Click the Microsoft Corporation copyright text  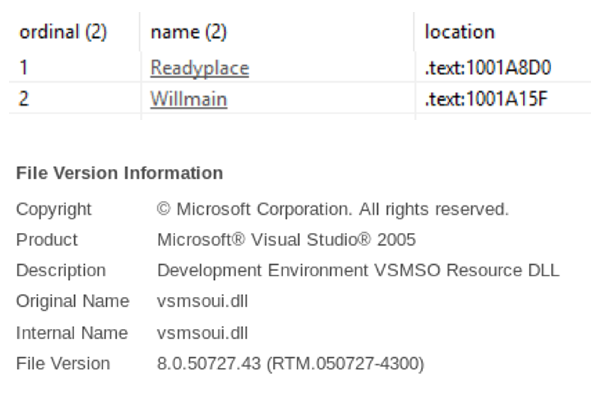[x=333, y=209]
